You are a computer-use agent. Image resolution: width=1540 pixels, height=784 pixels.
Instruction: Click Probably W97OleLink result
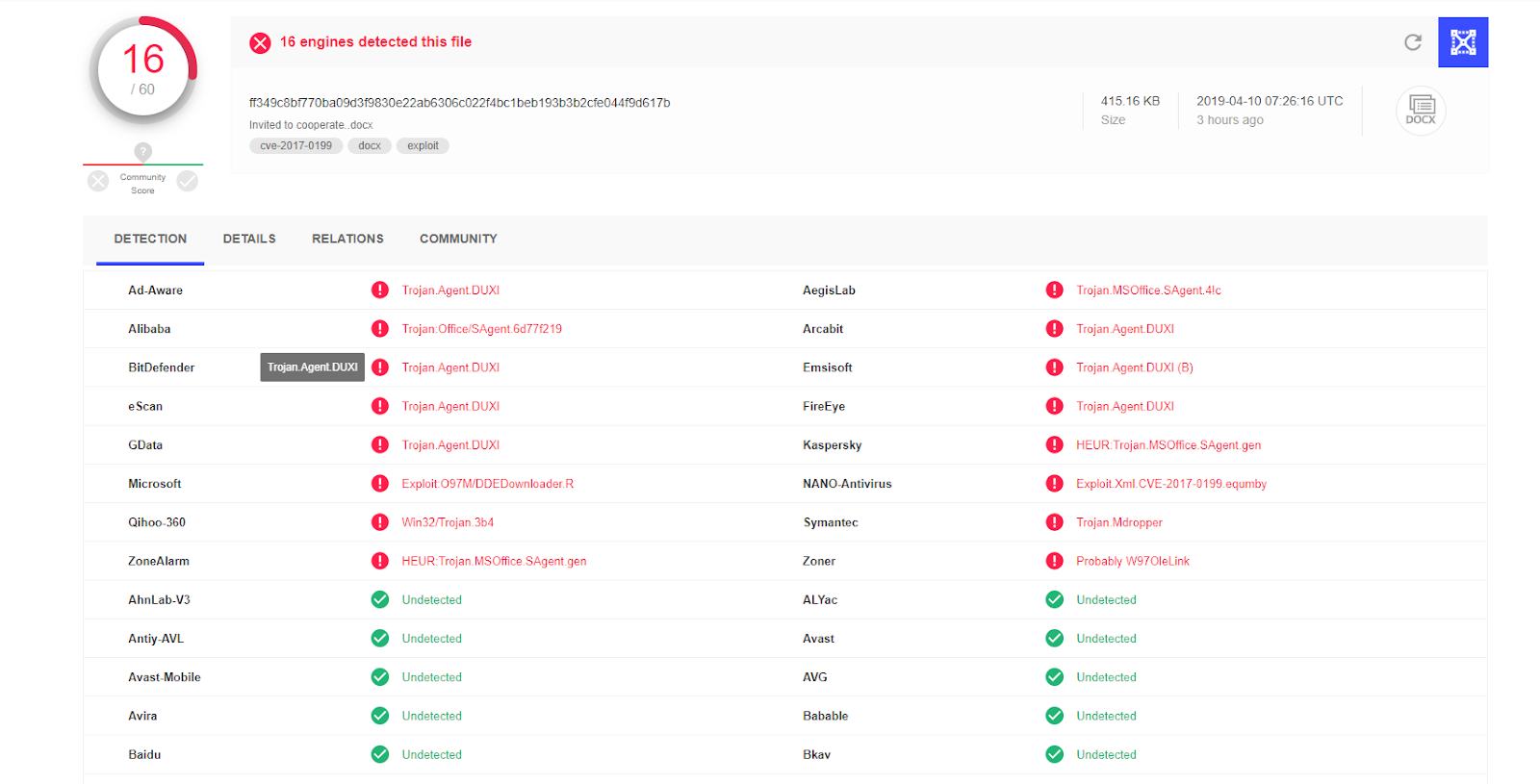coord(1133,561)
